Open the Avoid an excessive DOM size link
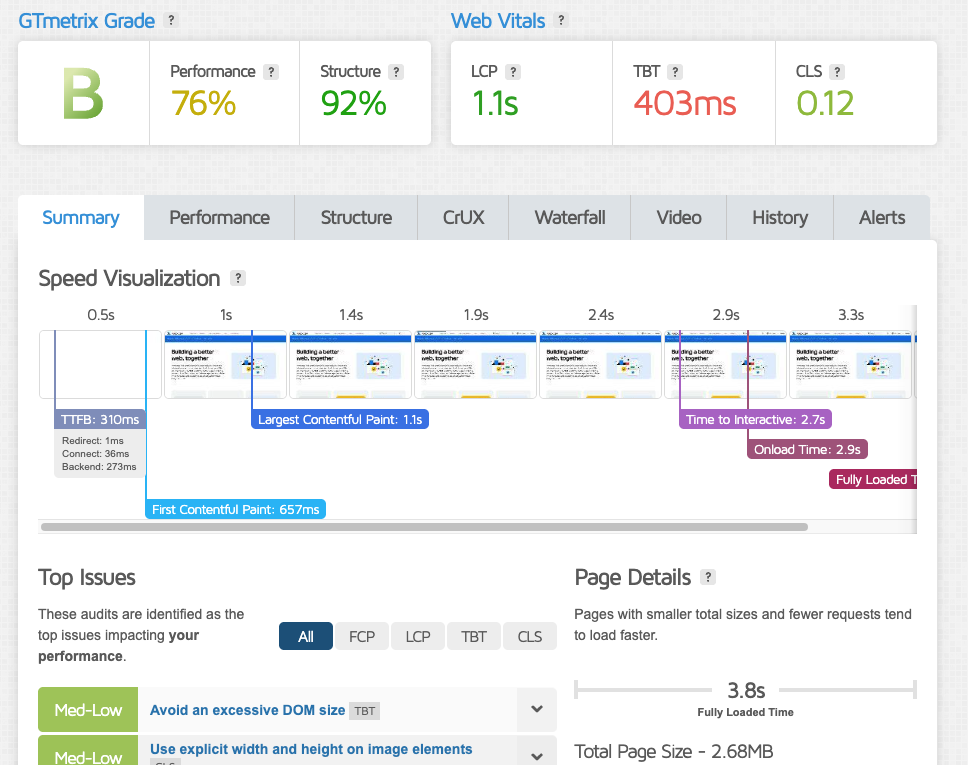The image size is (968, 765). [247, 710]
